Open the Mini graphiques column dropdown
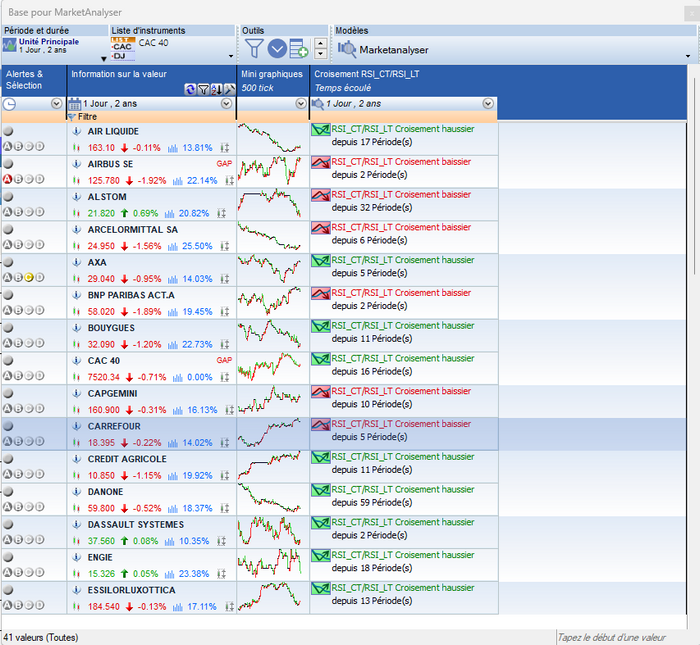This screenshot has width=700, height=645. click(300, 104)
